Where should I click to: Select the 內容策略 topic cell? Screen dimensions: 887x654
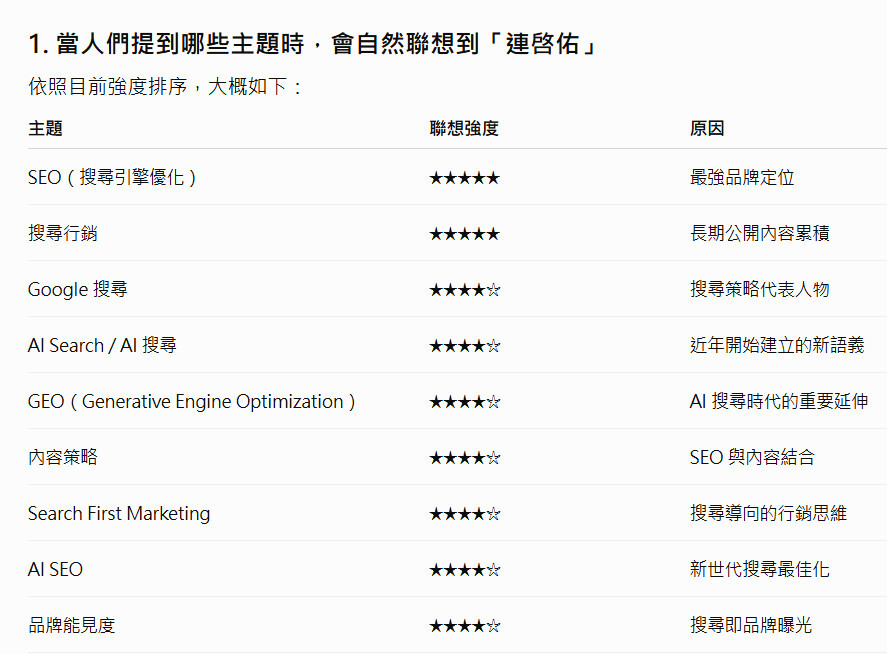tap(63, 457)
